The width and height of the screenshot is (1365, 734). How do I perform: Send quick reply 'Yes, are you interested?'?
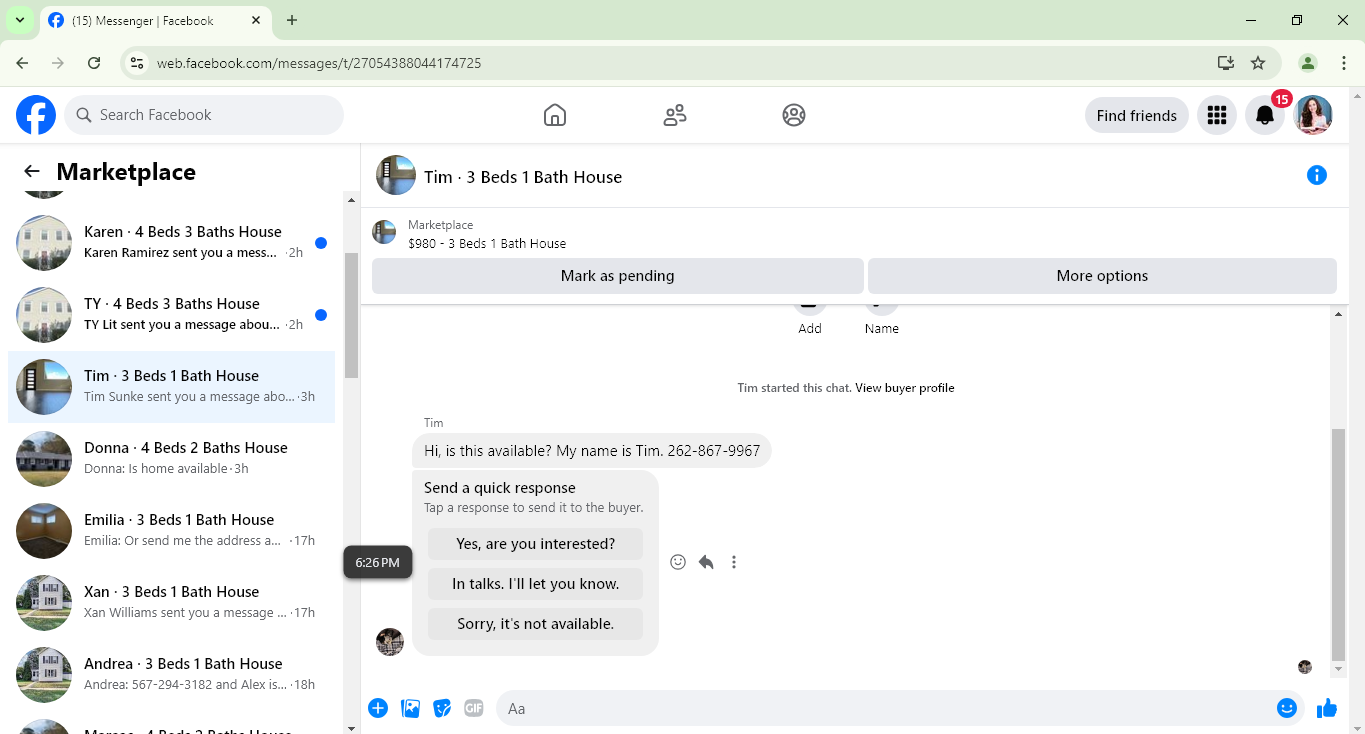click(x=535, y=544)
